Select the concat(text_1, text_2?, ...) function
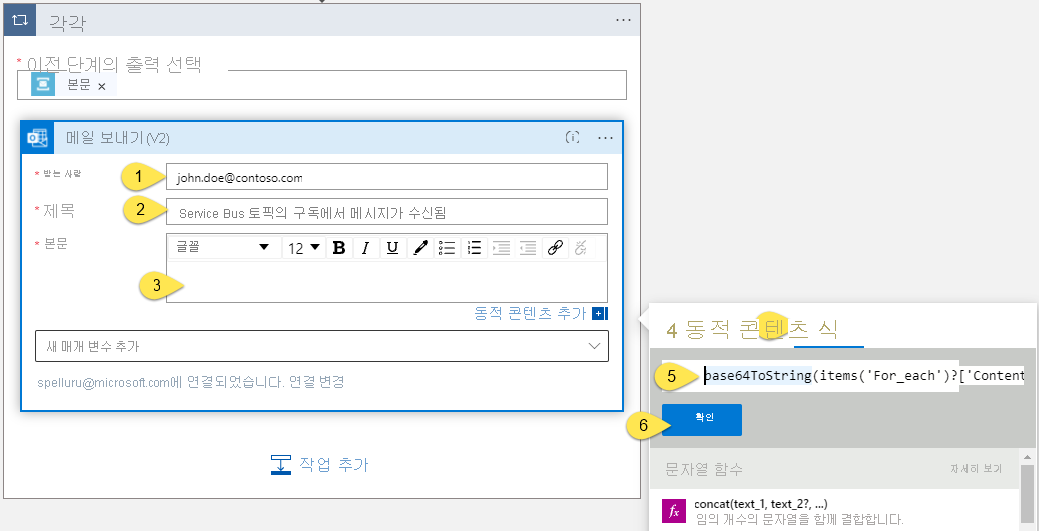1039x531 pixels. coord(761,504)
